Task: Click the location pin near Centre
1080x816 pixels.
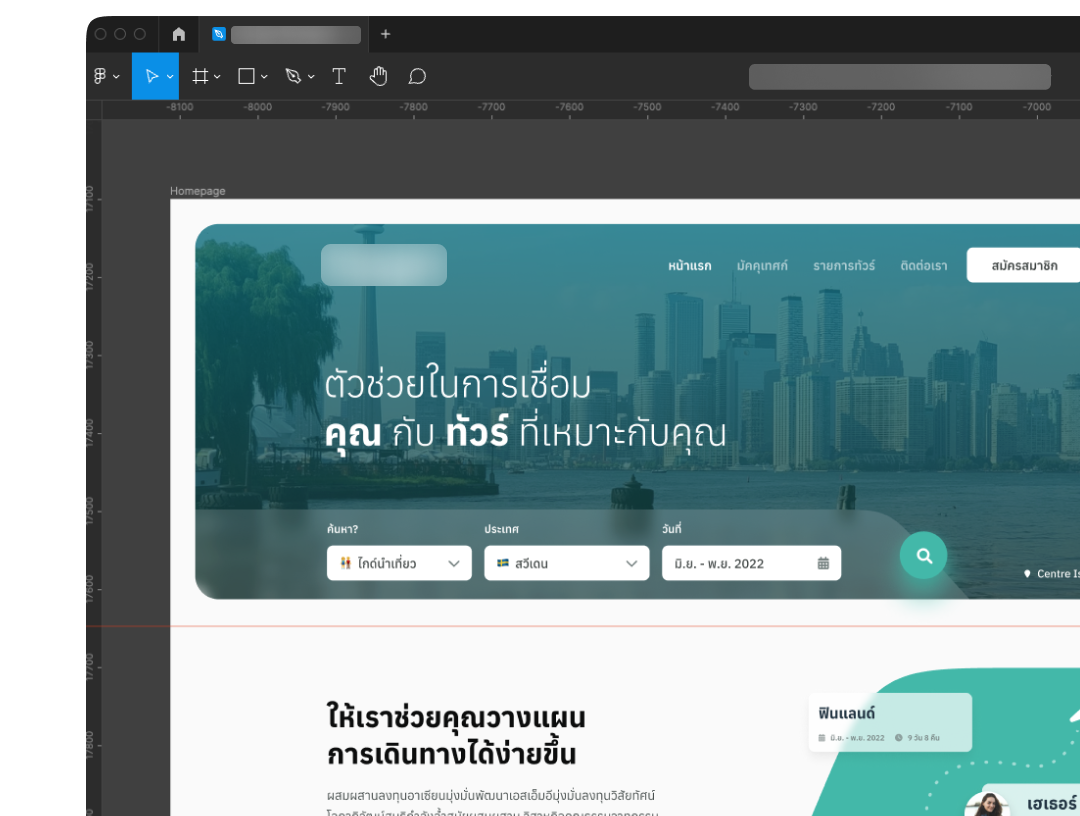Action: pos(1027,574)
